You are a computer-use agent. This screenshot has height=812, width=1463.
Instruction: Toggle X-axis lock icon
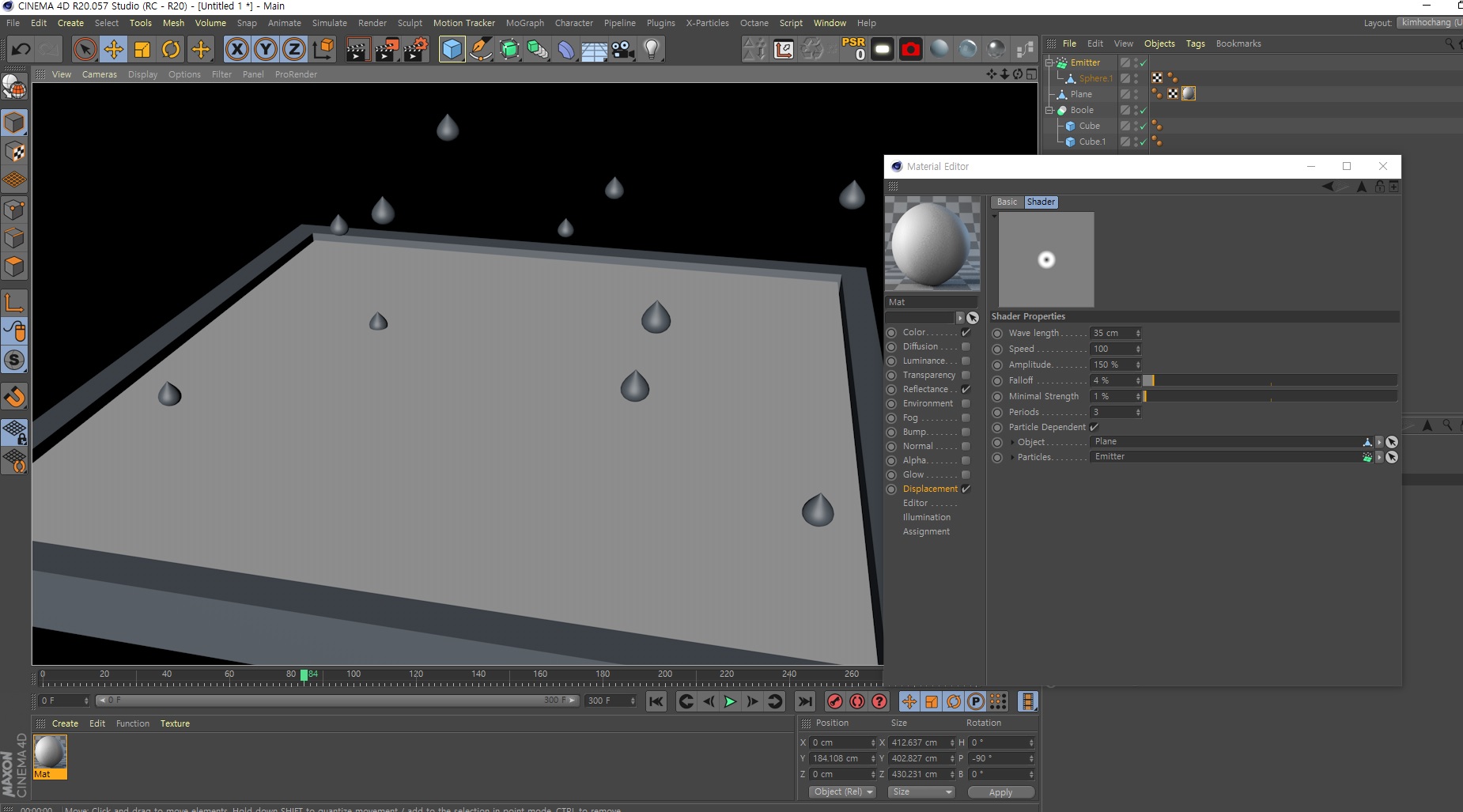click(236, 50)
